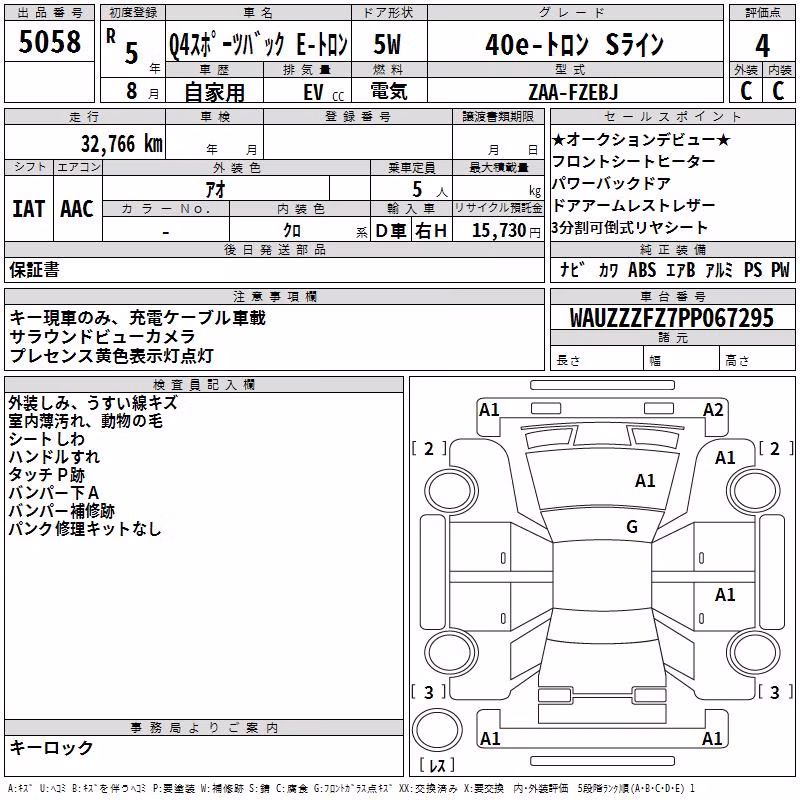Select the フロントシートヒーター sales point
Image resolution: width=800 pixels, height=800 pixels.
(x=634, y=161)
